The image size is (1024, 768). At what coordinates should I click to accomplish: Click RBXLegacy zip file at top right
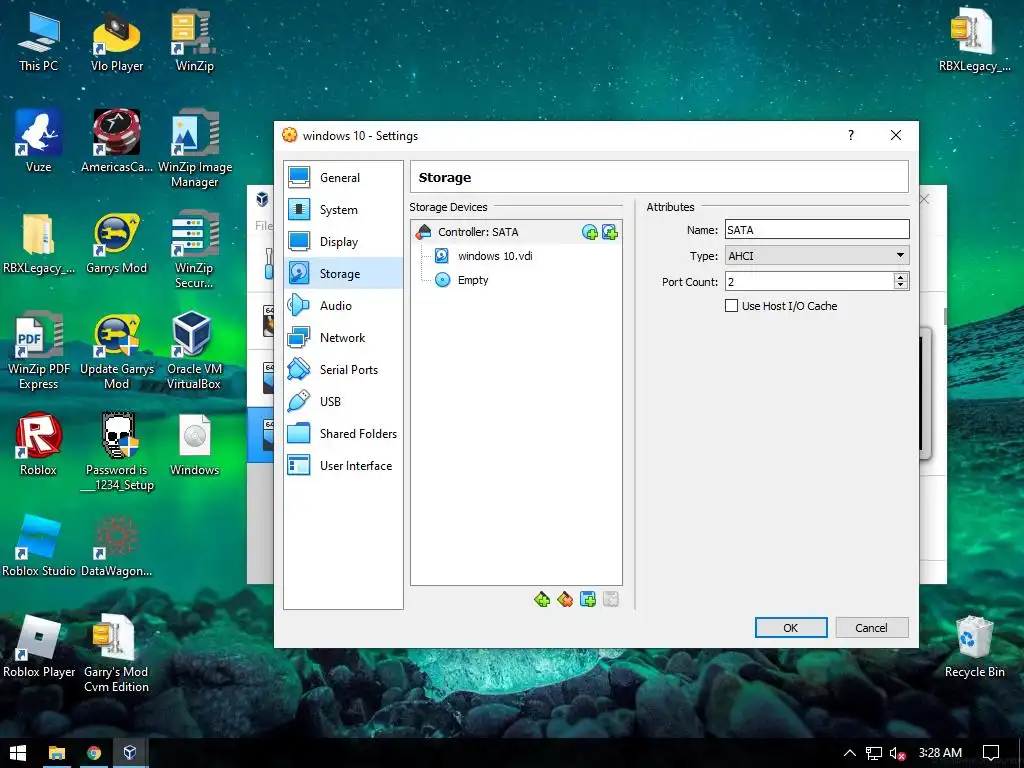[974, 39]
